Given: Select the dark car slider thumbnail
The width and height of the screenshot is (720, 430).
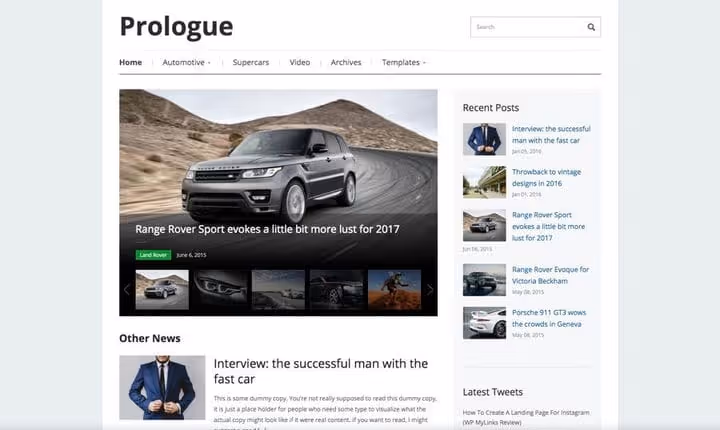Looking at the screenshot, I should coord(337,289).
